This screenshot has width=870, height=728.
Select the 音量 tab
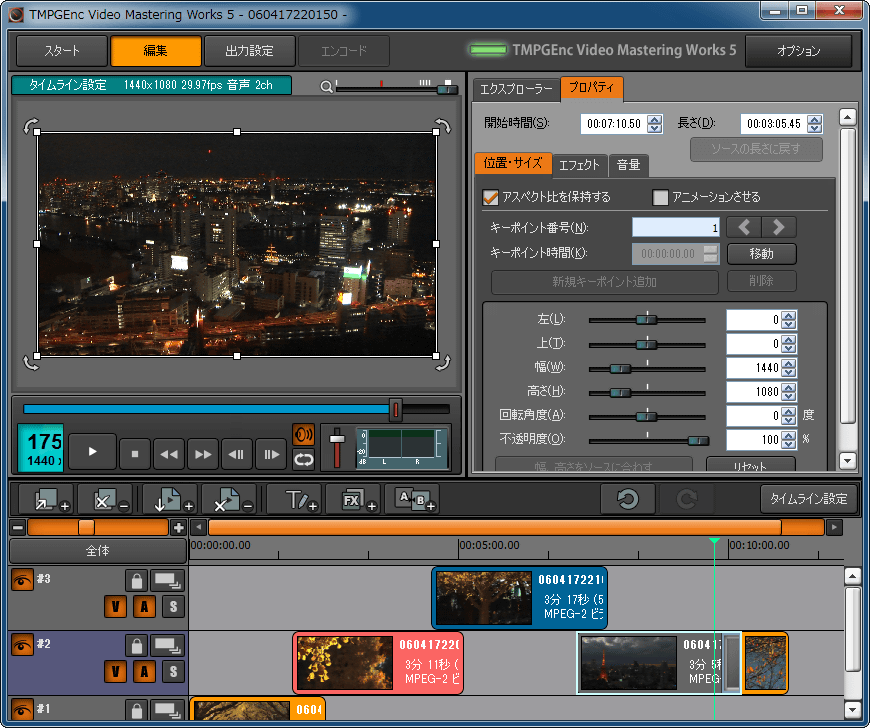(x=628, y=165)
